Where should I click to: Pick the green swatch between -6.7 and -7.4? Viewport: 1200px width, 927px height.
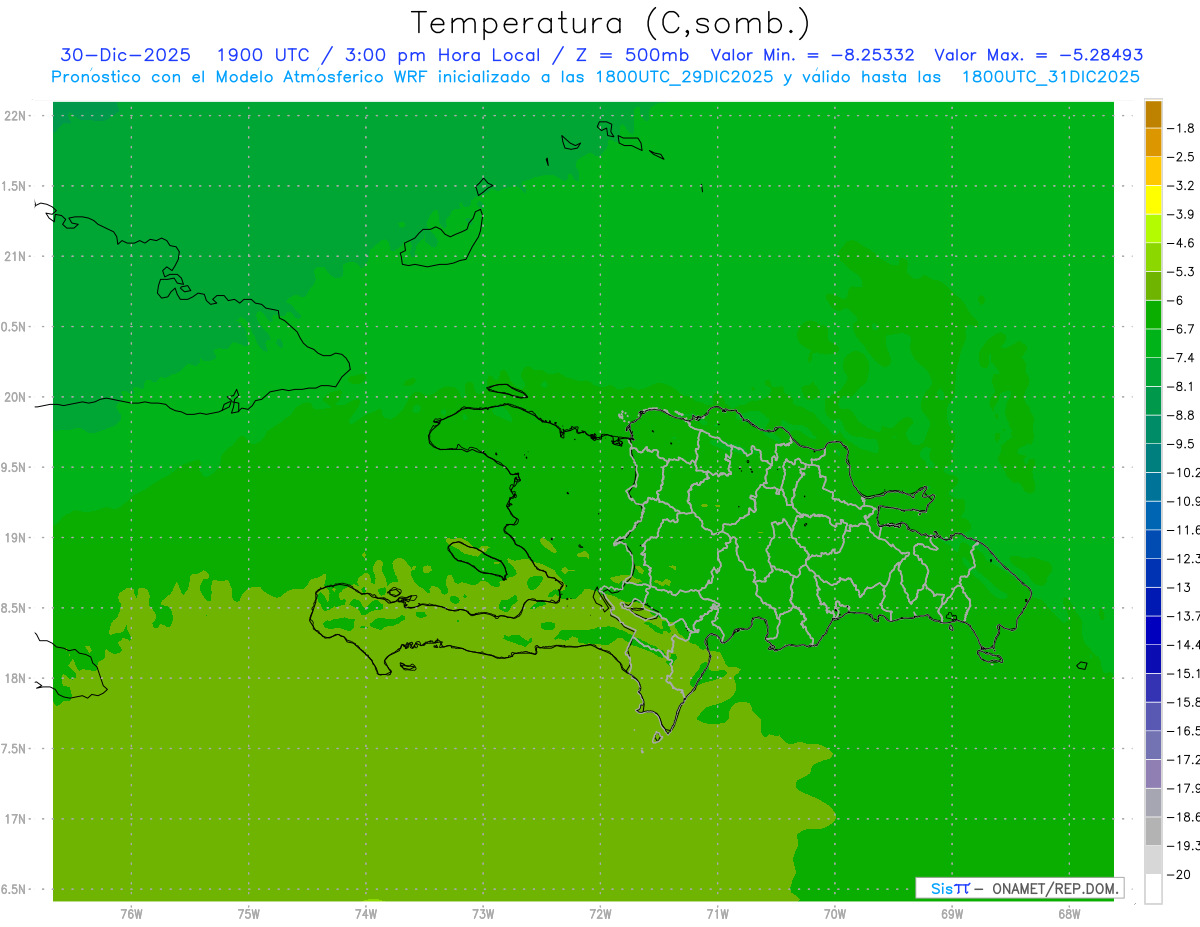tap(1153, 343)
